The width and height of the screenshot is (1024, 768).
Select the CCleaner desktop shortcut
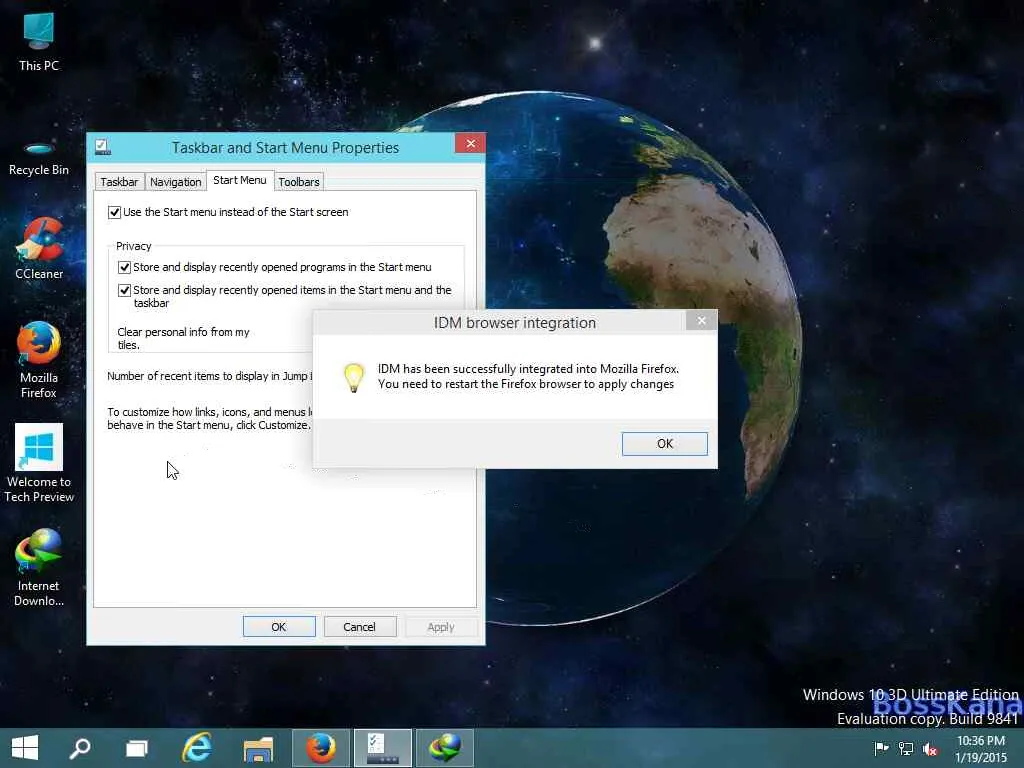point(39,249)
